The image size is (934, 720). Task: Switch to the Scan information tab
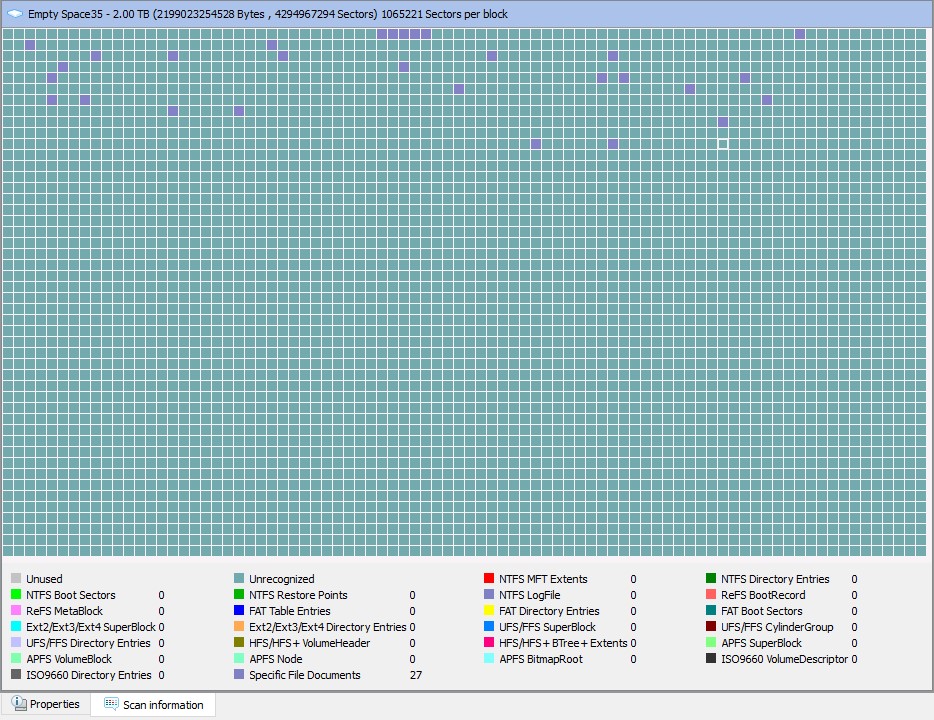153,705
